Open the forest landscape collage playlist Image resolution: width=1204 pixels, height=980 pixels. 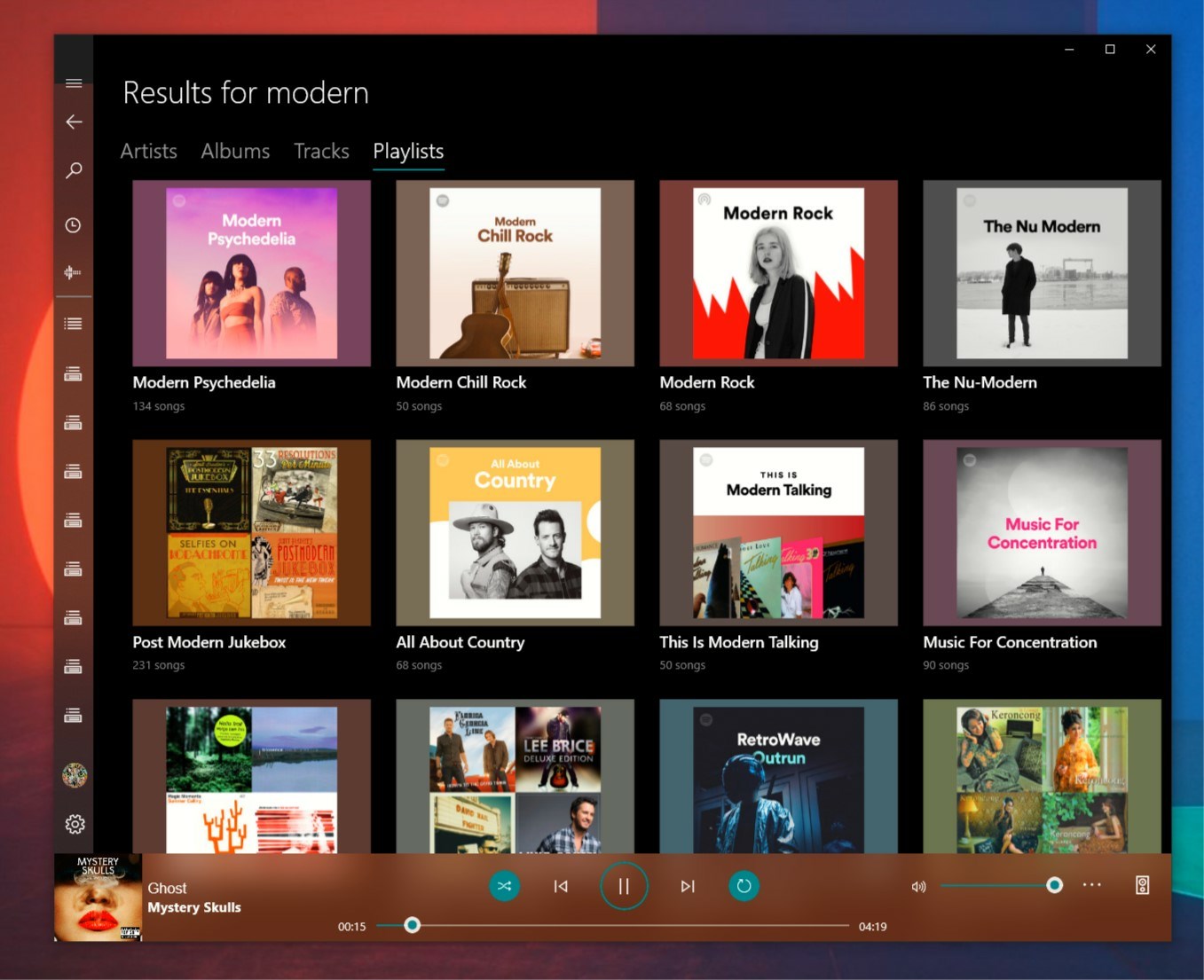click(252, 777)
